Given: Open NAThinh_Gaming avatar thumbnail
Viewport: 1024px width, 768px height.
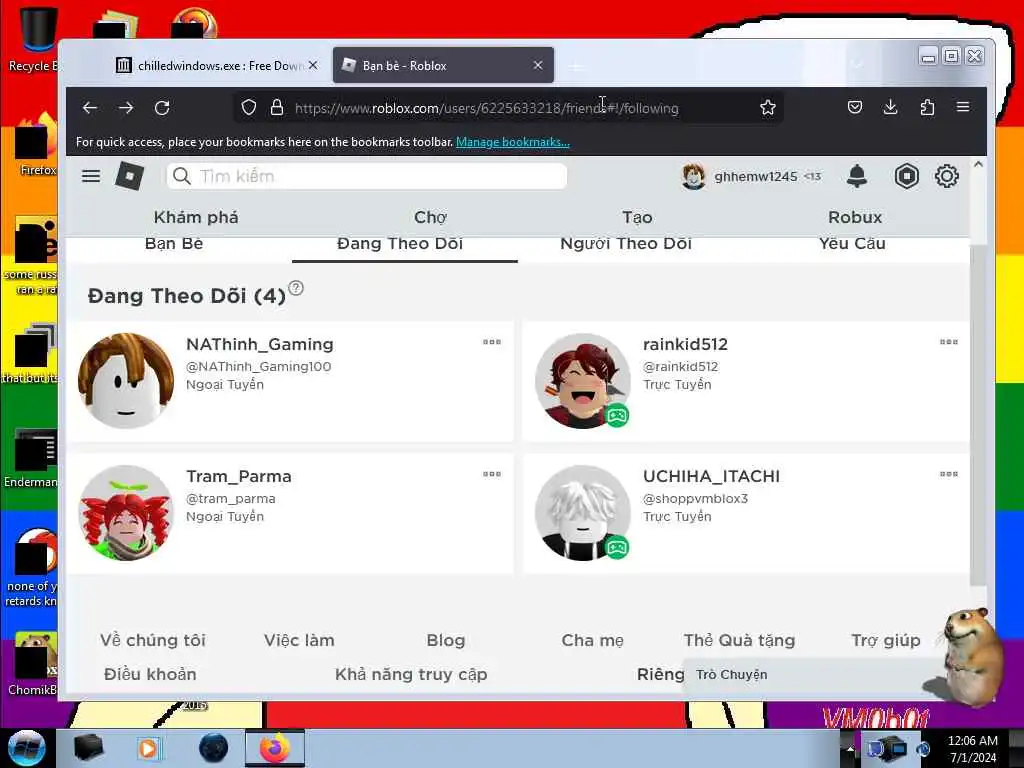Looking at the screenshot, I should pos(126,381).
